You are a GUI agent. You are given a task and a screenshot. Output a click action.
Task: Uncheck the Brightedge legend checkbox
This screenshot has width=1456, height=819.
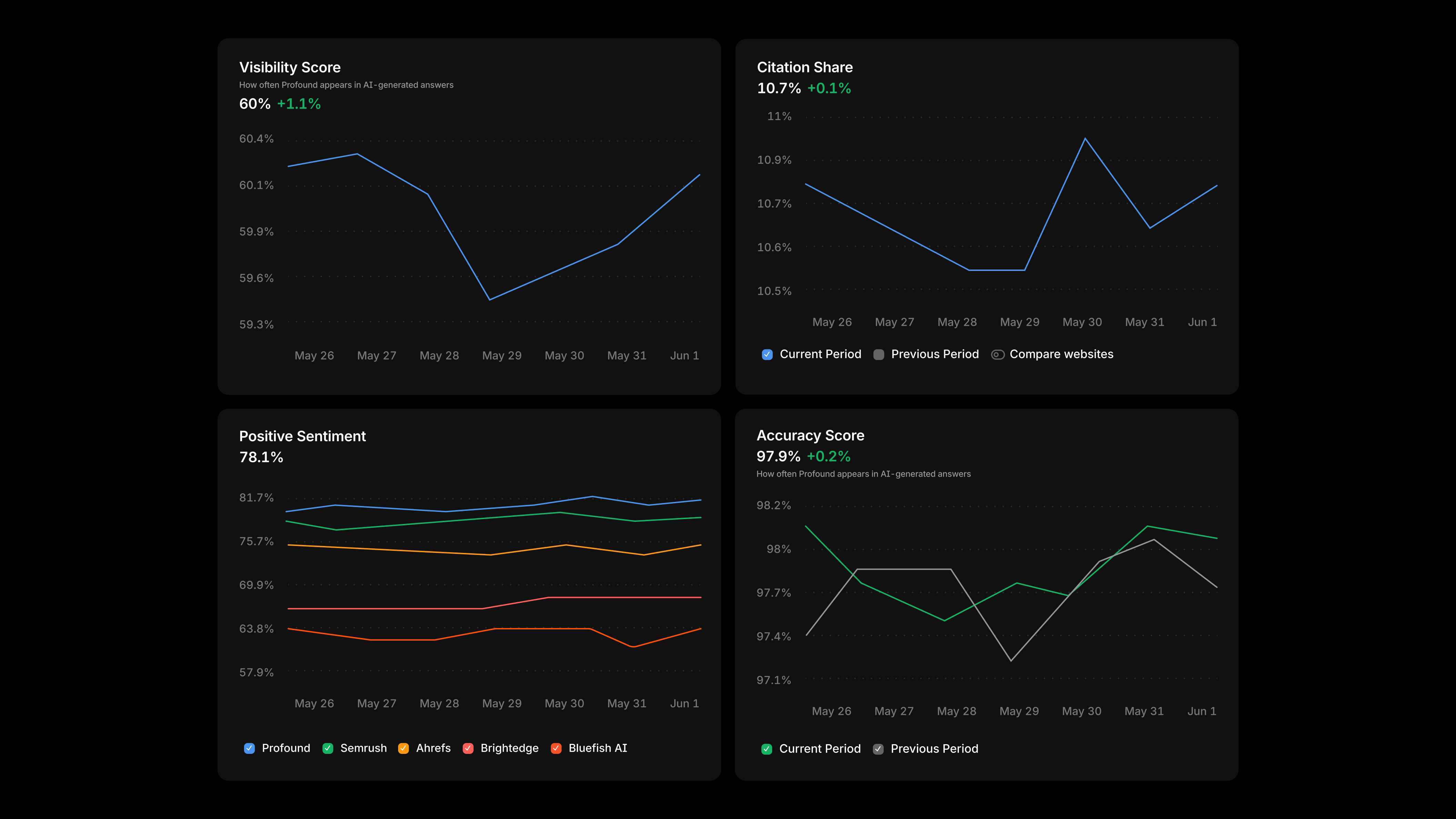468,748
